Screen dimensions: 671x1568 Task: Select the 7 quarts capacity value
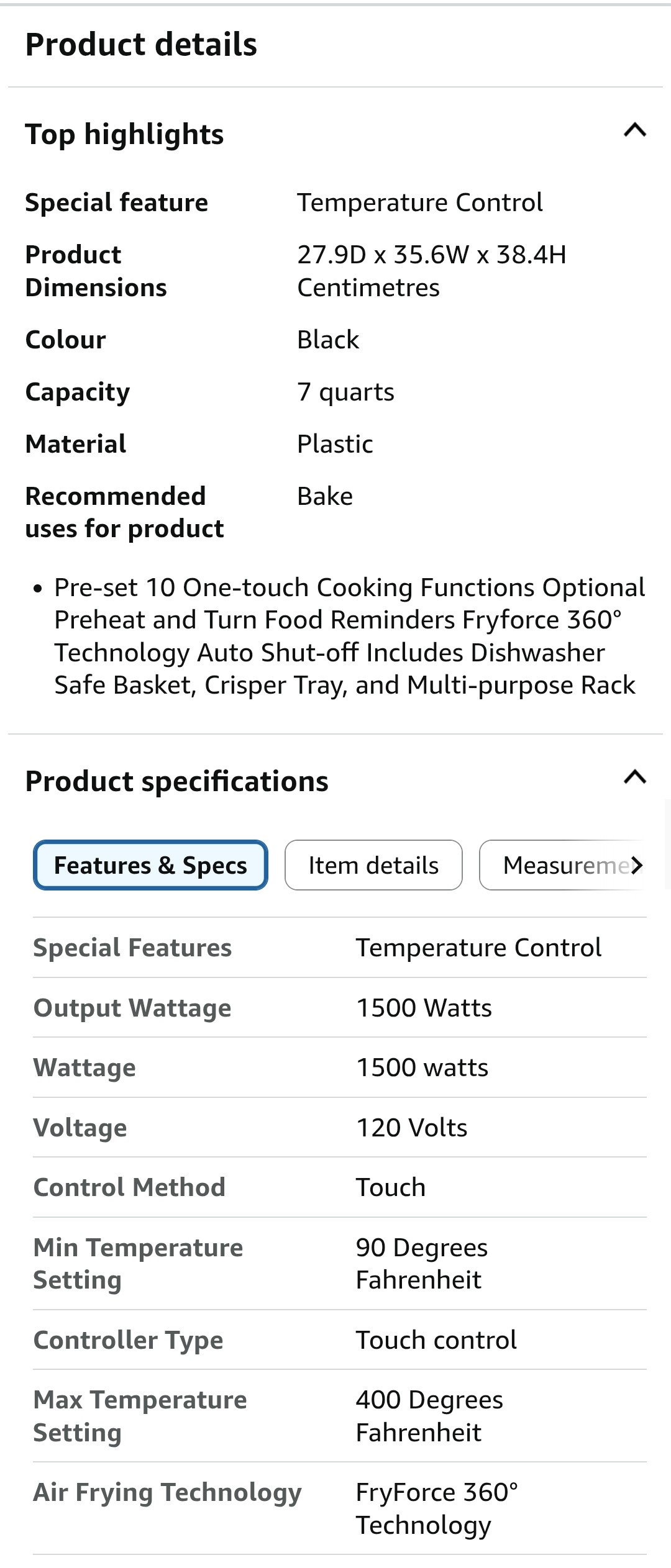click(345, 392)
